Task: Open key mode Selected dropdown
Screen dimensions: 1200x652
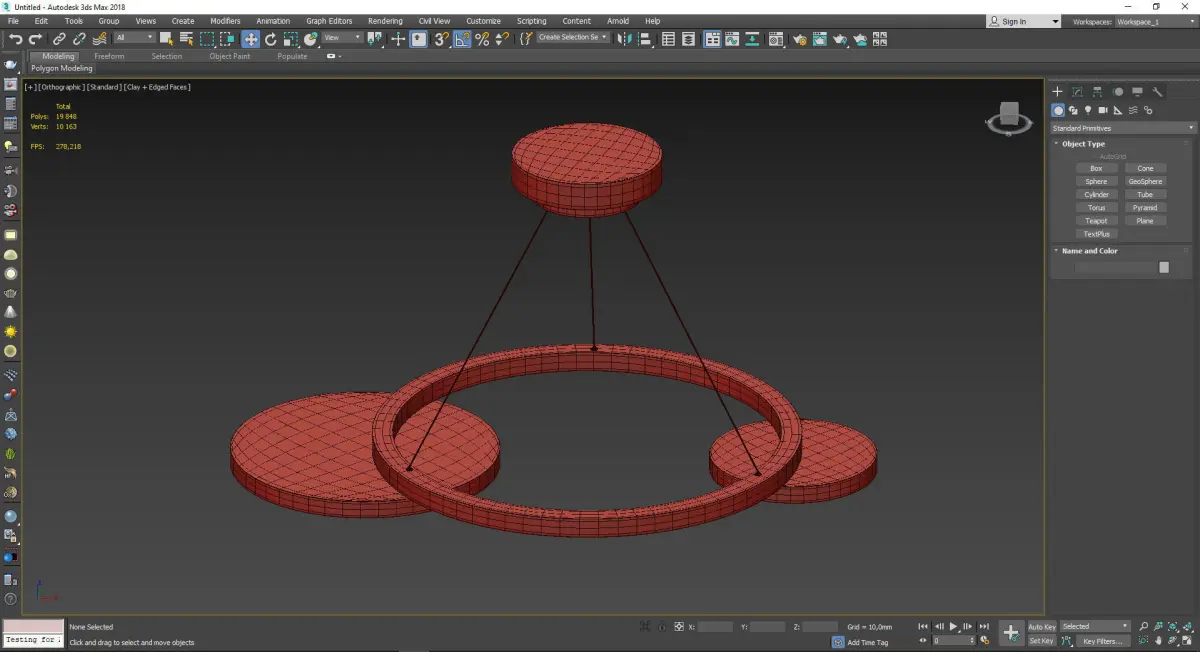Action: point(1095,626)
